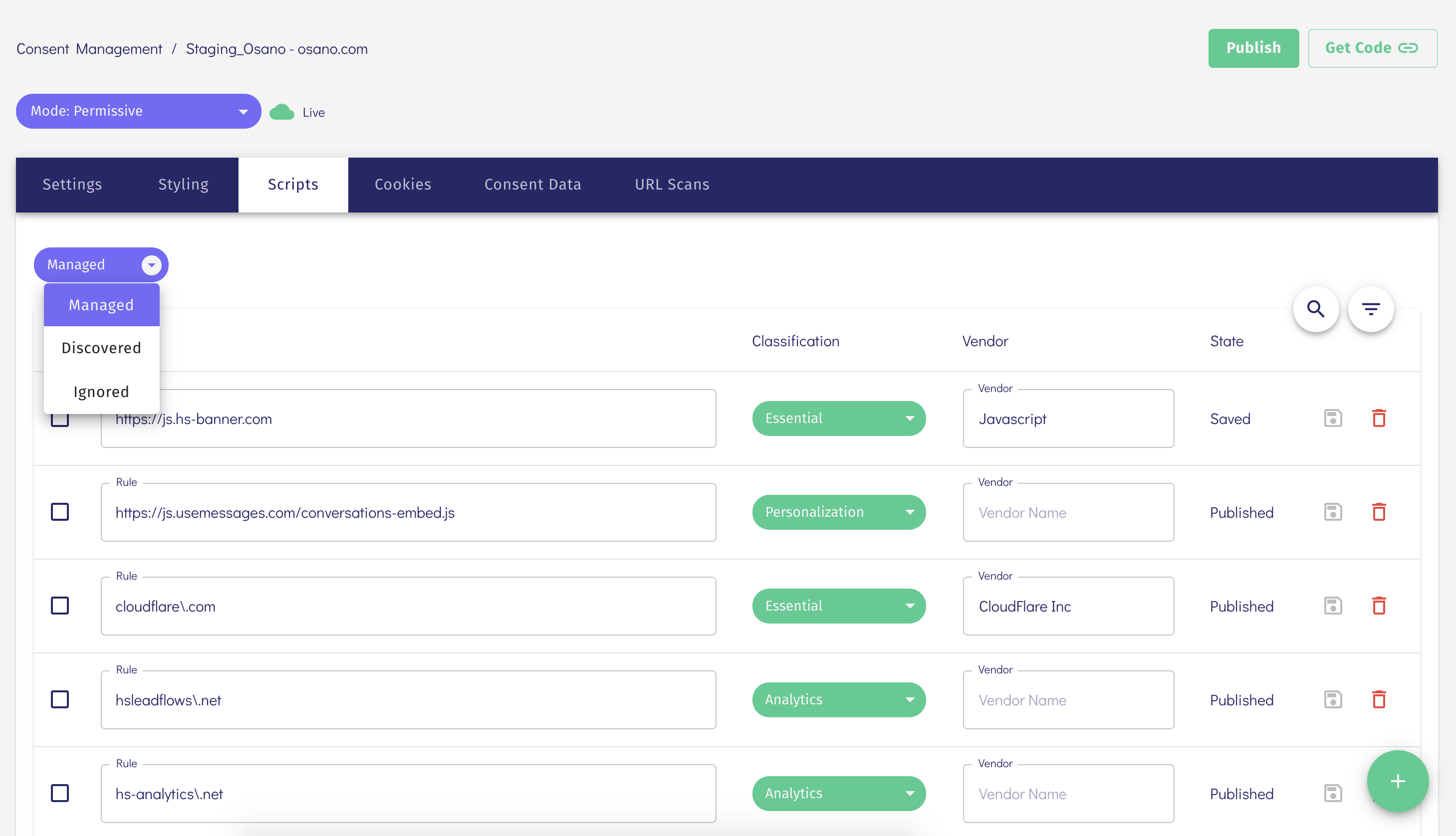Screen dimensions: 1456x836
Task: Click the search magnifier icon
Action: (x=1316, y=309)
